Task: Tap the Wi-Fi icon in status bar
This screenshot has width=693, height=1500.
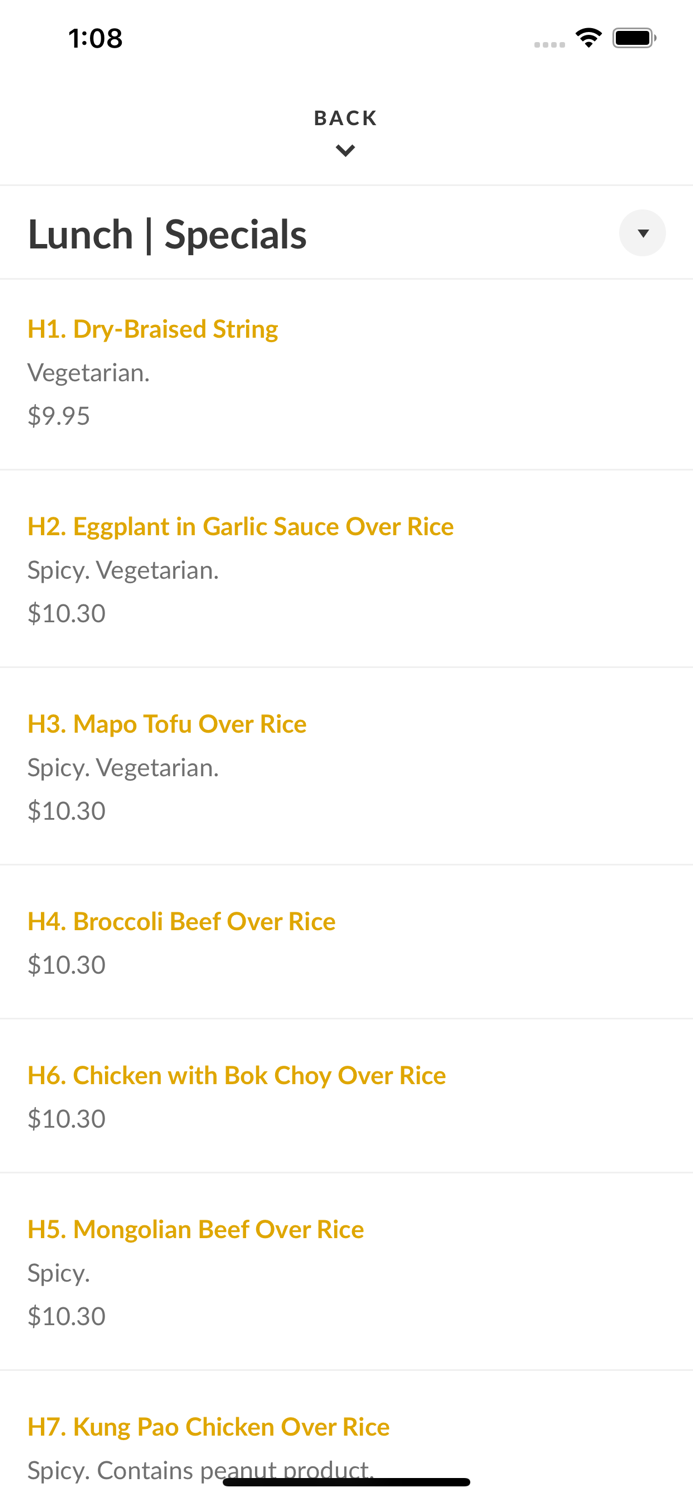Action: click(x=588, y=38)
